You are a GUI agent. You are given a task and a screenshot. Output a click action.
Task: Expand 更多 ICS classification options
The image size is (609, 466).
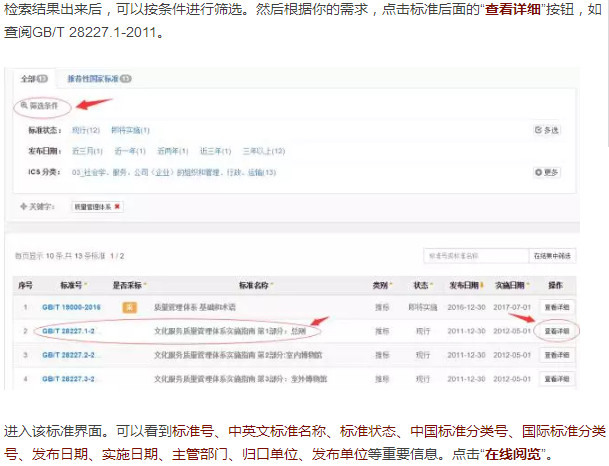(547, 172)
